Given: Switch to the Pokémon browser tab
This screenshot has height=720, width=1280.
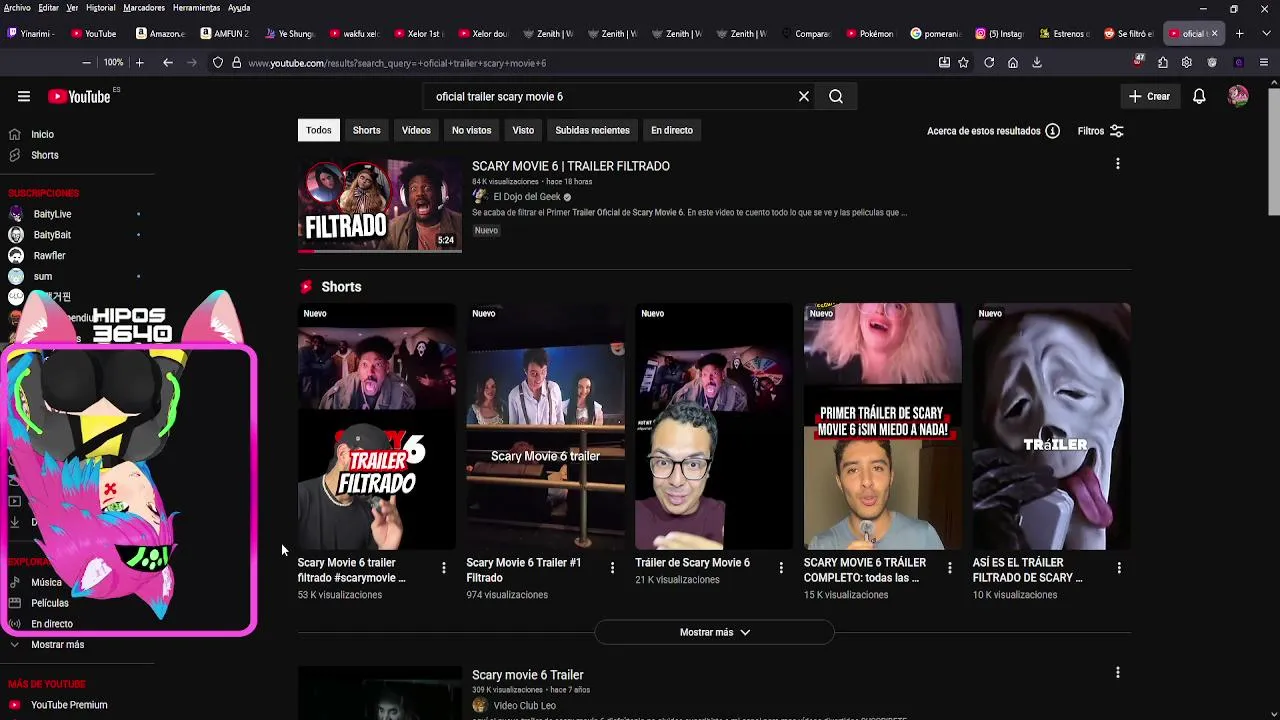Looking at the screenshot, I should coord(869,33).
